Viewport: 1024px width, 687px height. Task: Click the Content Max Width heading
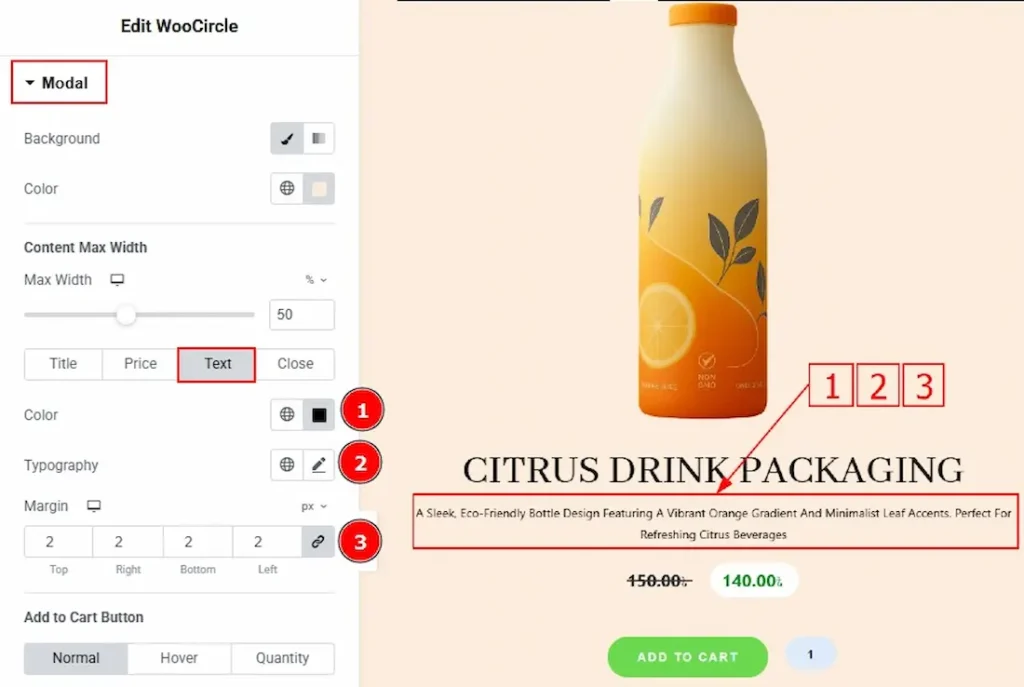click(x=86, y=248)
